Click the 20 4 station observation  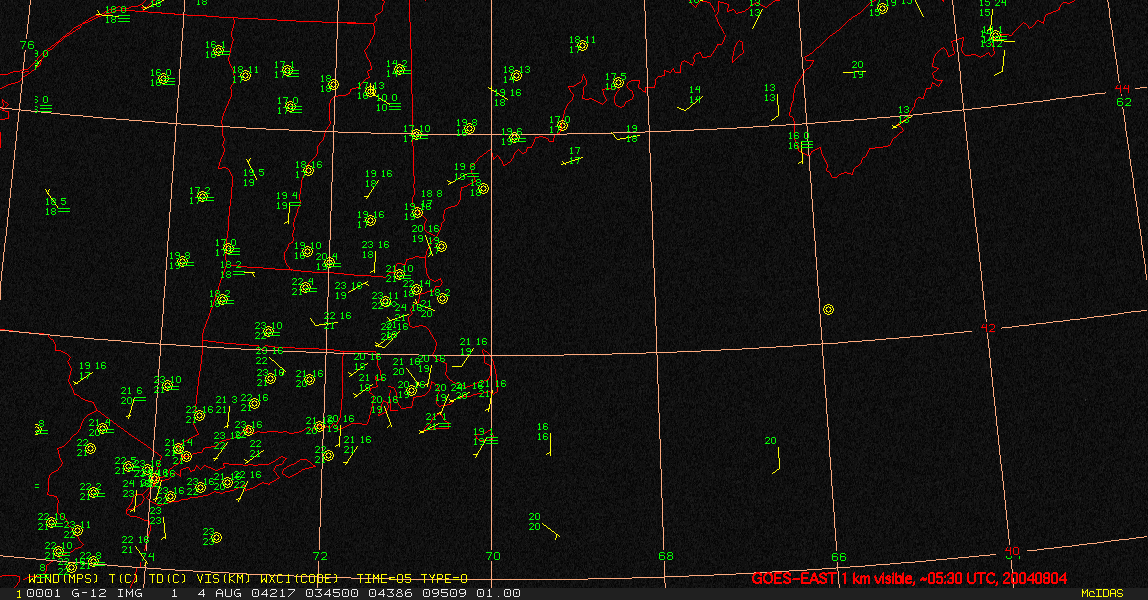coord(327,262)
